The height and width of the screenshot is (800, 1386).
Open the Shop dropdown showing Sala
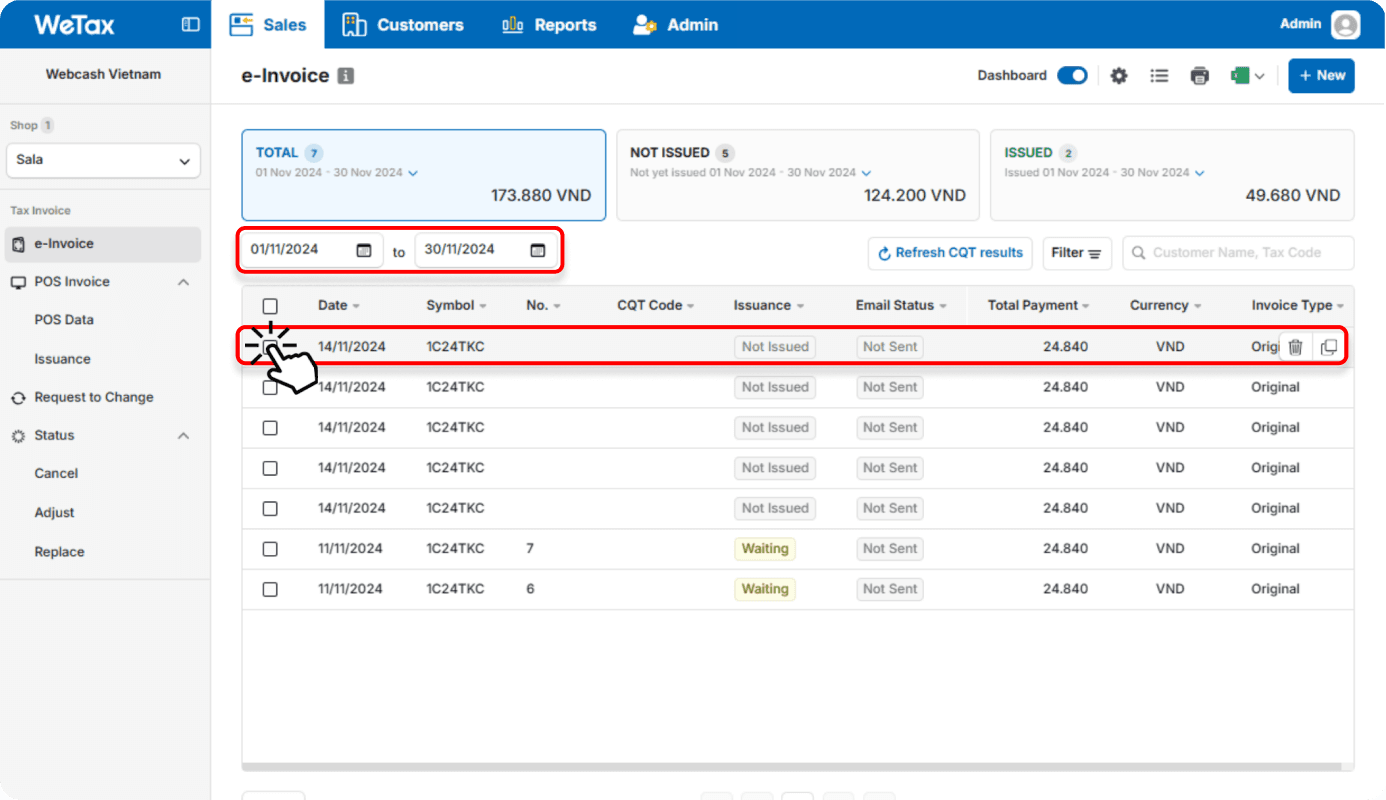tap(103, 160)
